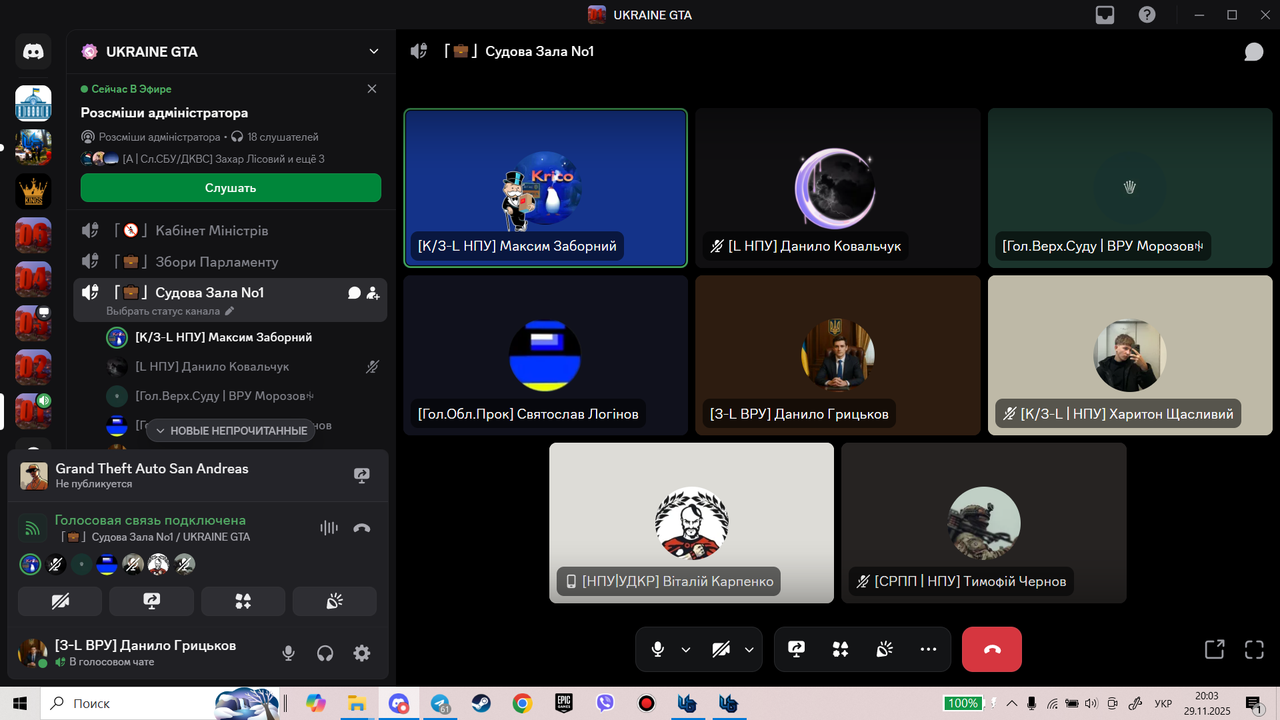Open Discord direct messages home icon

(x=33, y=51)
